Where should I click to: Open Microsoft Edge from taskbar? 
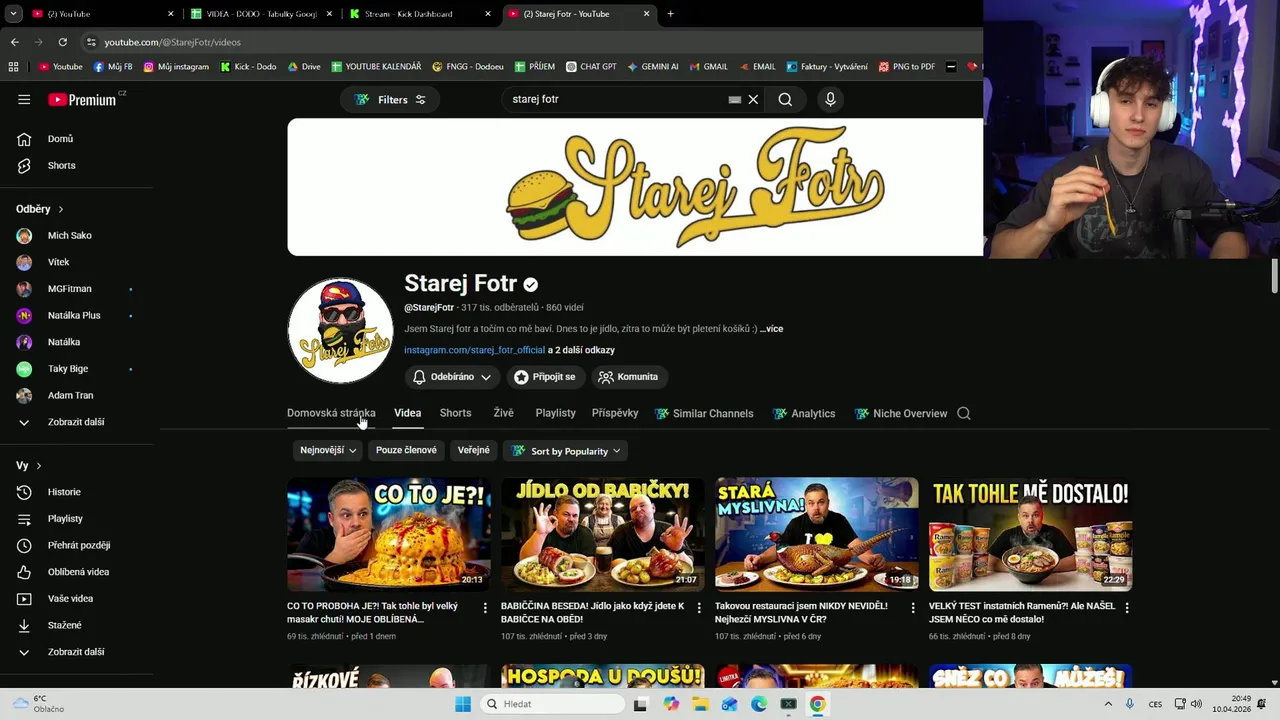tap(759, 704)
